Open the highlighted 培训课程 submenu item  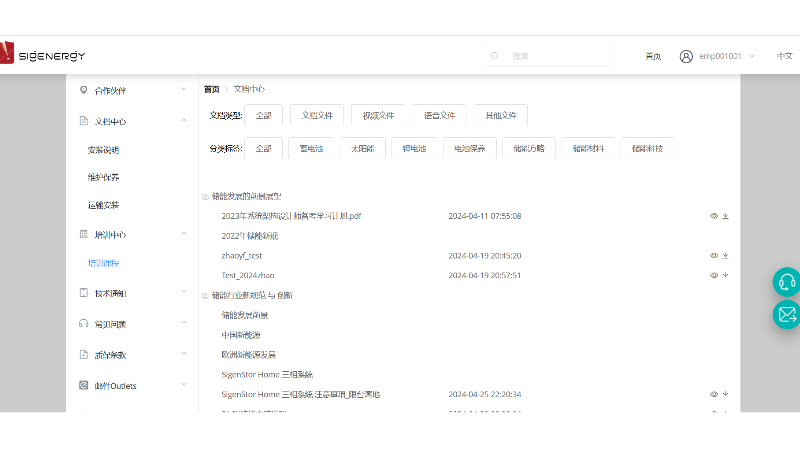point(103,263)
